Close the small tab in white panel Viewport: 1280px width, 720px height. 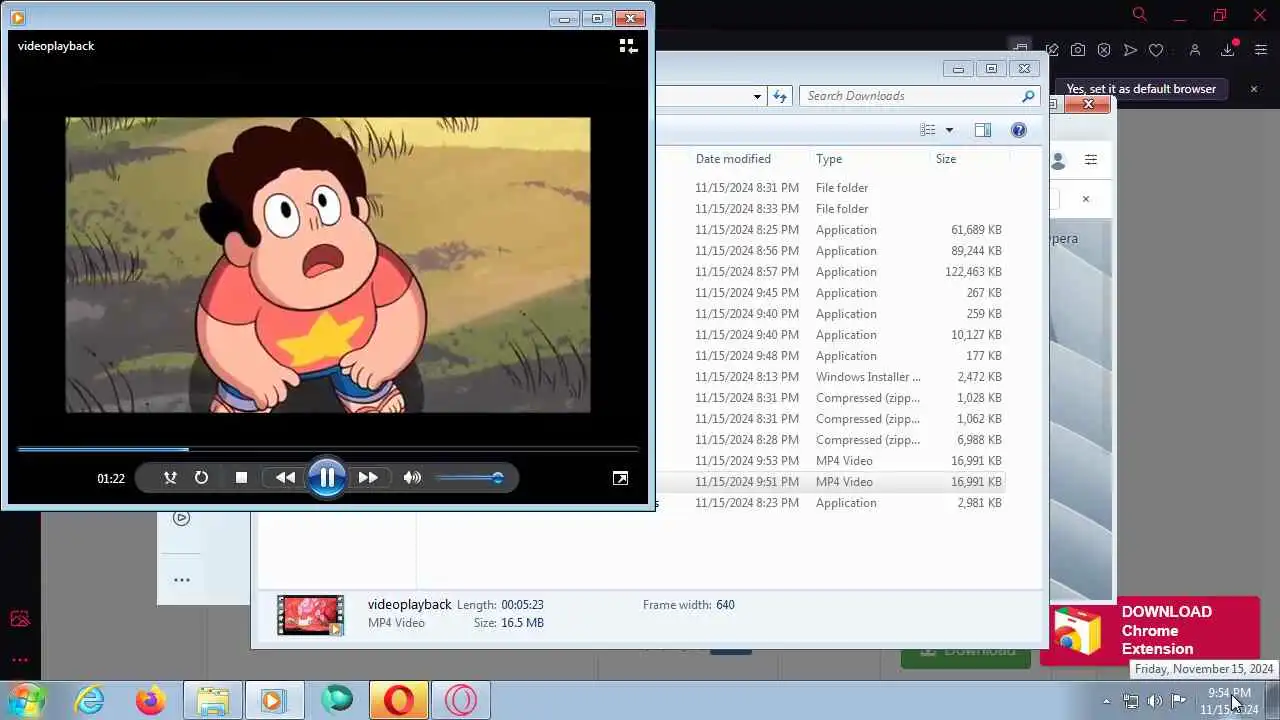click(x=1085, y=199)
